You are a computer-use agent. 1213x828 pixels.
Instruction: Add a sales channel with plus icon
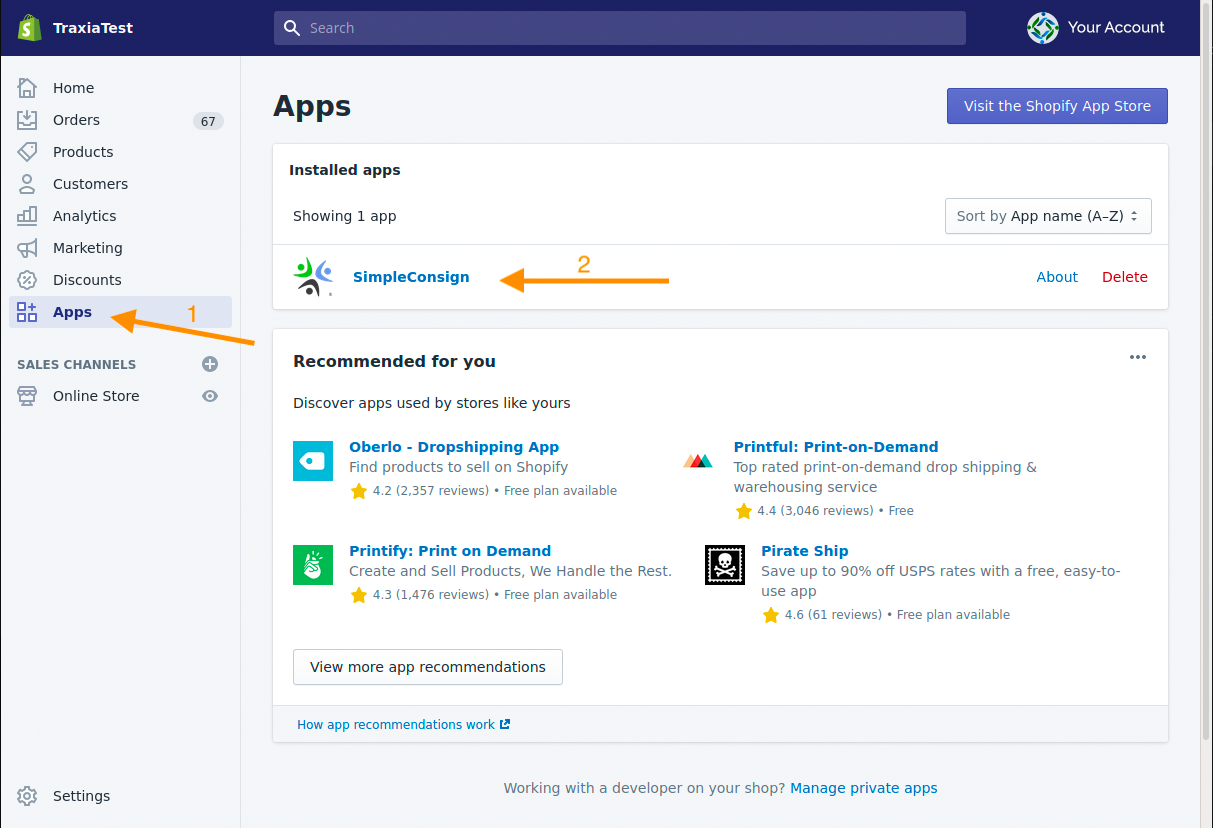[x=210, y=364]
